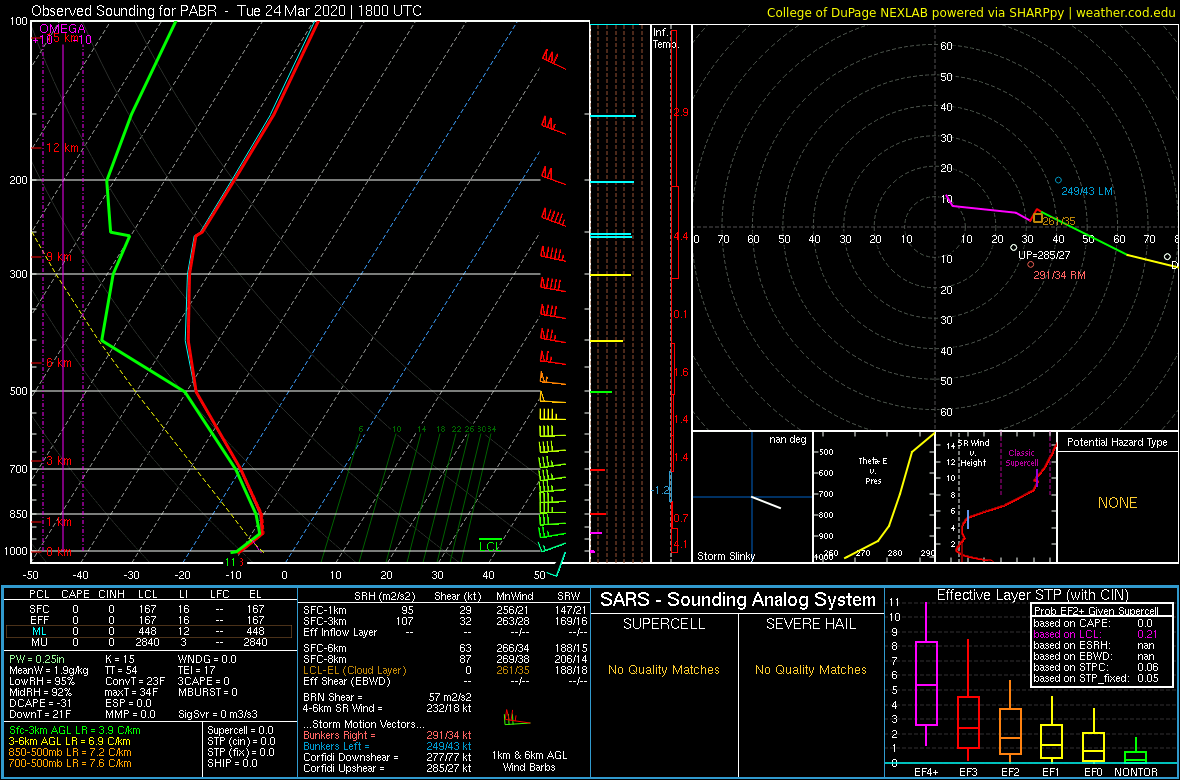Click the white Corfidi upshear circle on hodograph

pos(1014,247)
